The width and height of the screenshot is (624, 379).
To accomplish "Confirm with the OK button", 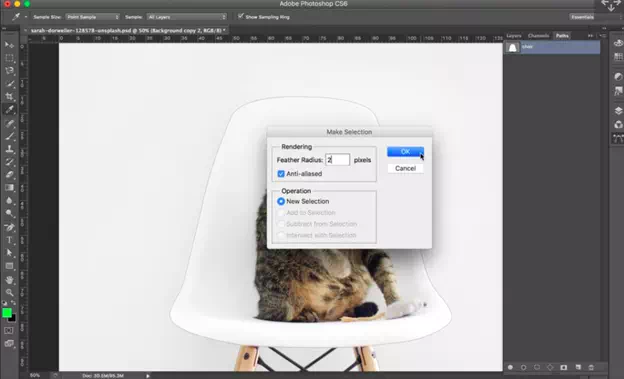I will pos(406,152).
